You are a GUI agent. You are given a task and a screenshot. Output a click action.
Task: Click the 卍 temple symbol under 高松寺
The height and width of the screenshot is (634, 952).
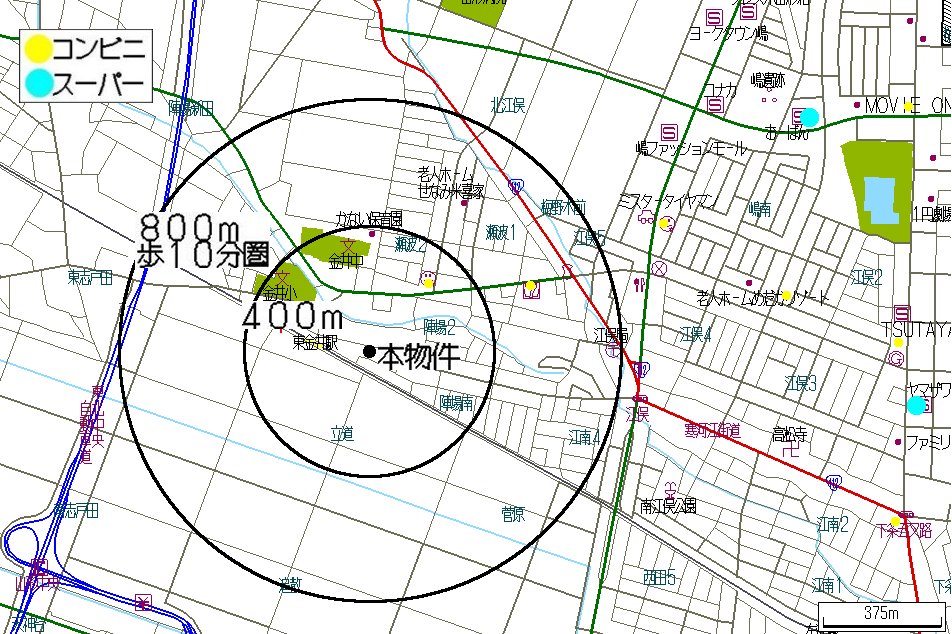coord(790,450)
